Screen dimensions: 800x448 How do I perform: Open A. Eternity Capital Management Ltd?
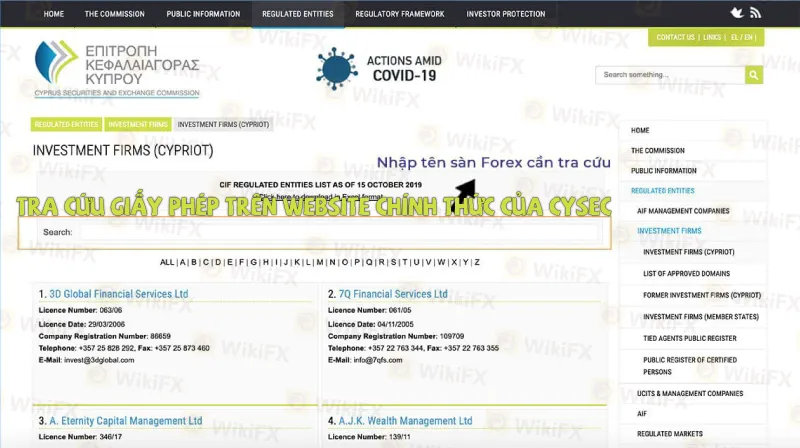(x=126, y=421)
